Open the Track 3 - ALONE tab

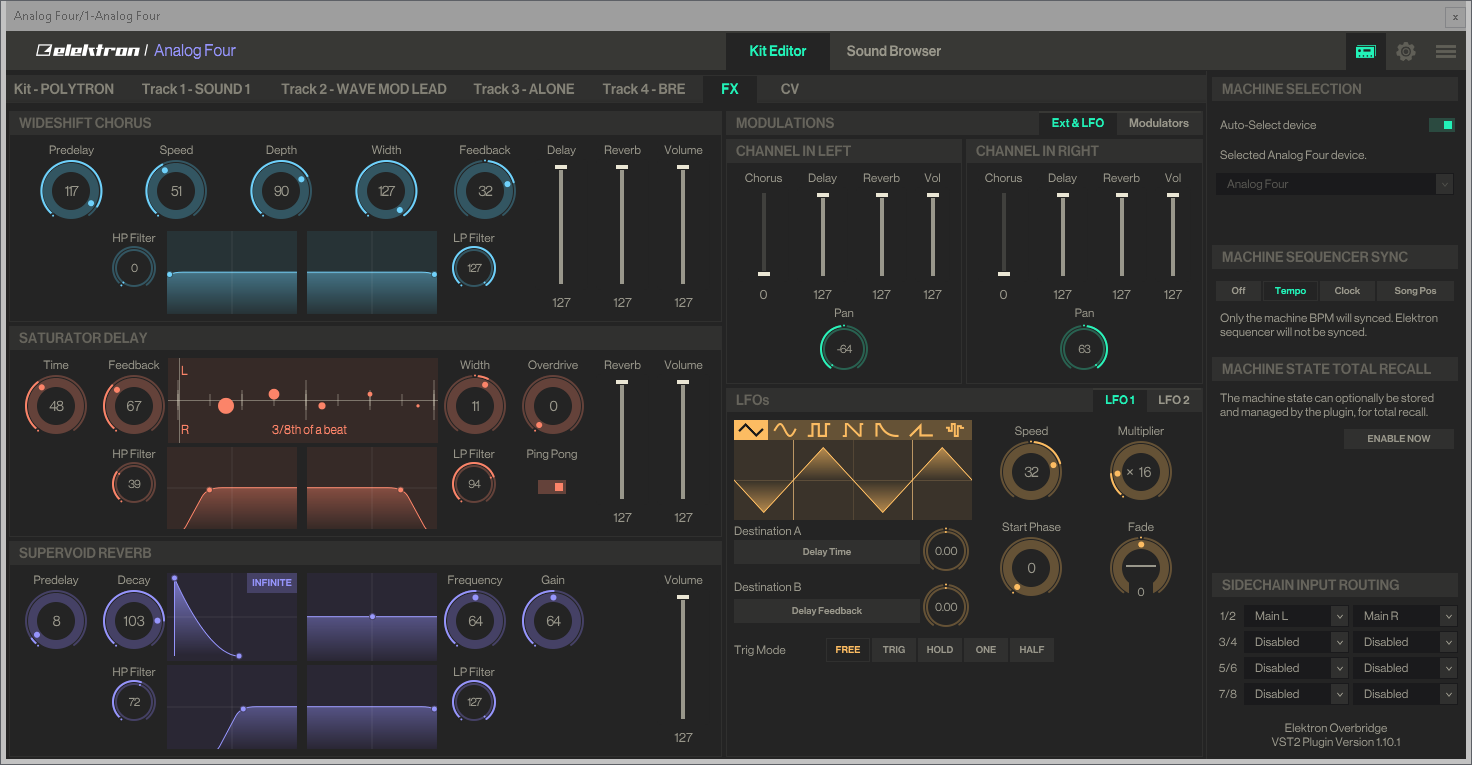524,89
